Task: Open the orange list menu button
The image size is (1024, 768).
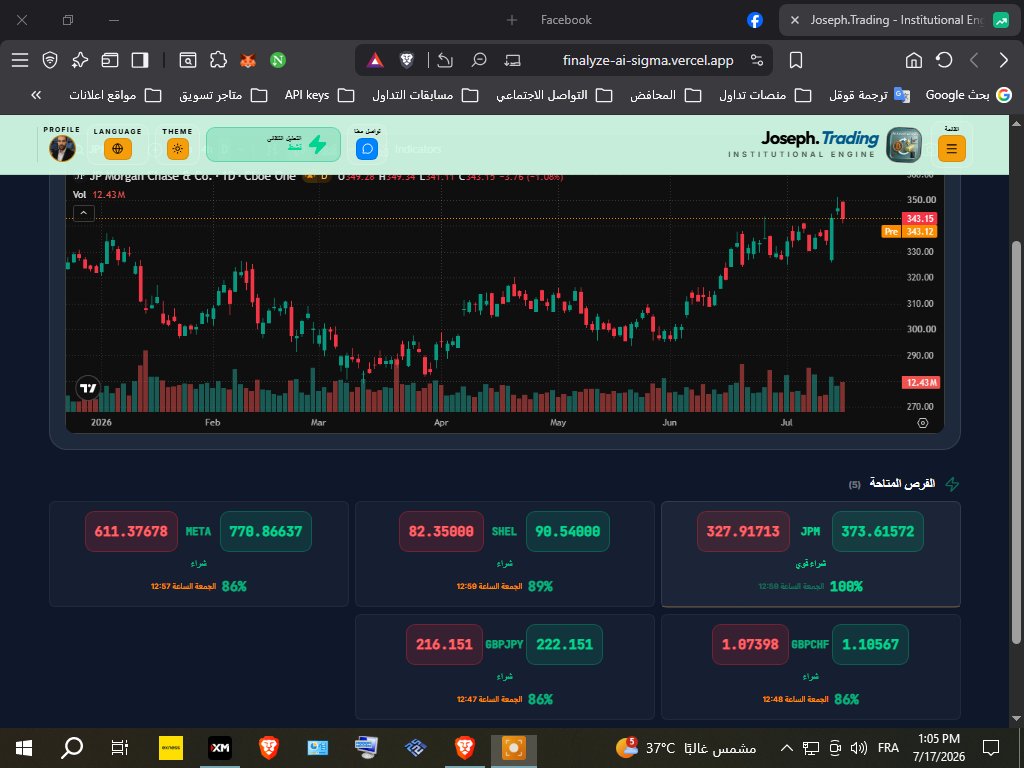Action: (x=952, y=149)
